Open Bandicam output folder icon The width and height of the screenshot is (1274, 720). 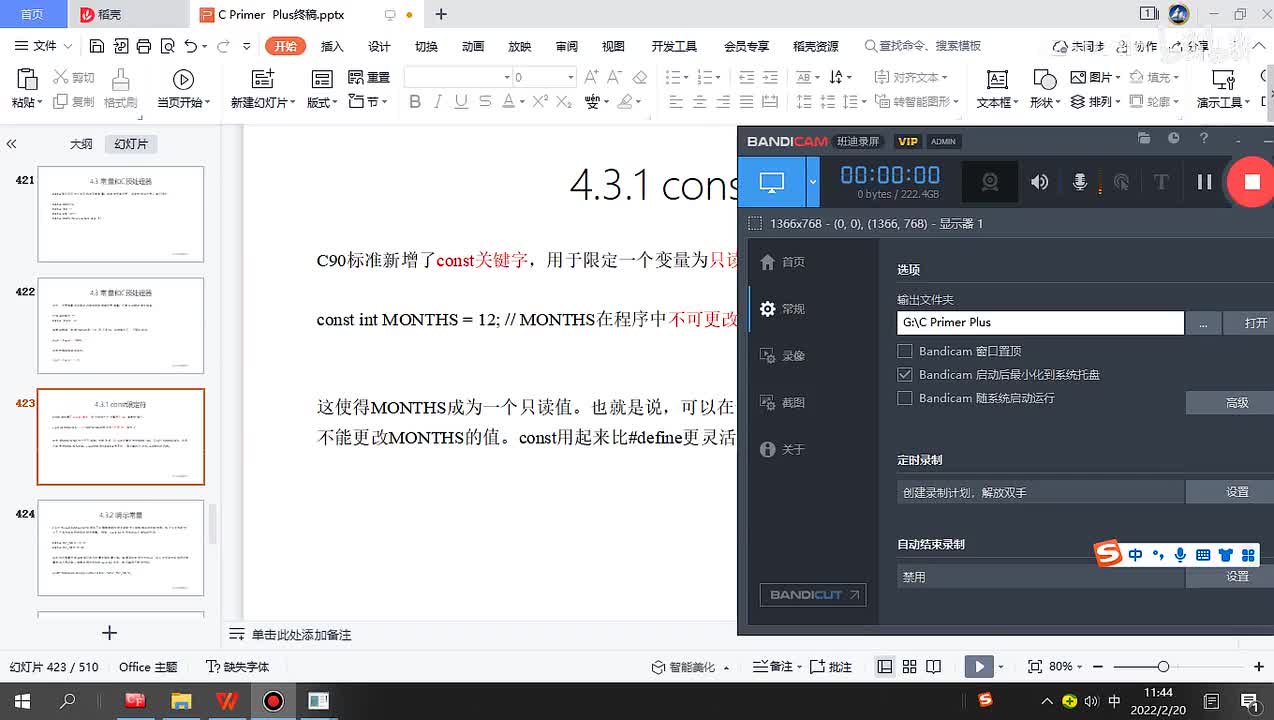tap(1145, 139)
